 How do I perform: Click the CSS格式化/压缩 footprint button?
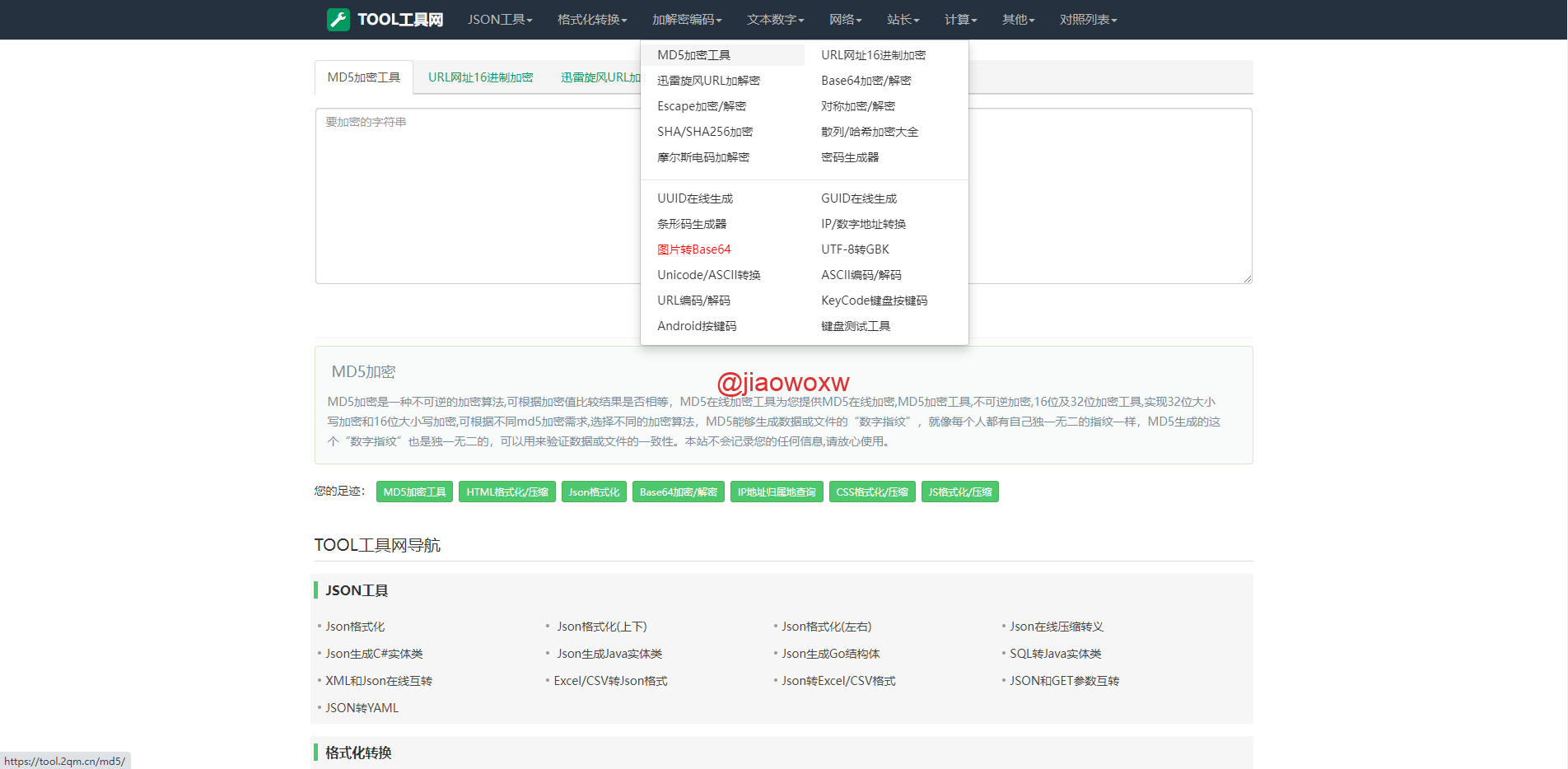pyautogui.click(x=872, y=492)
